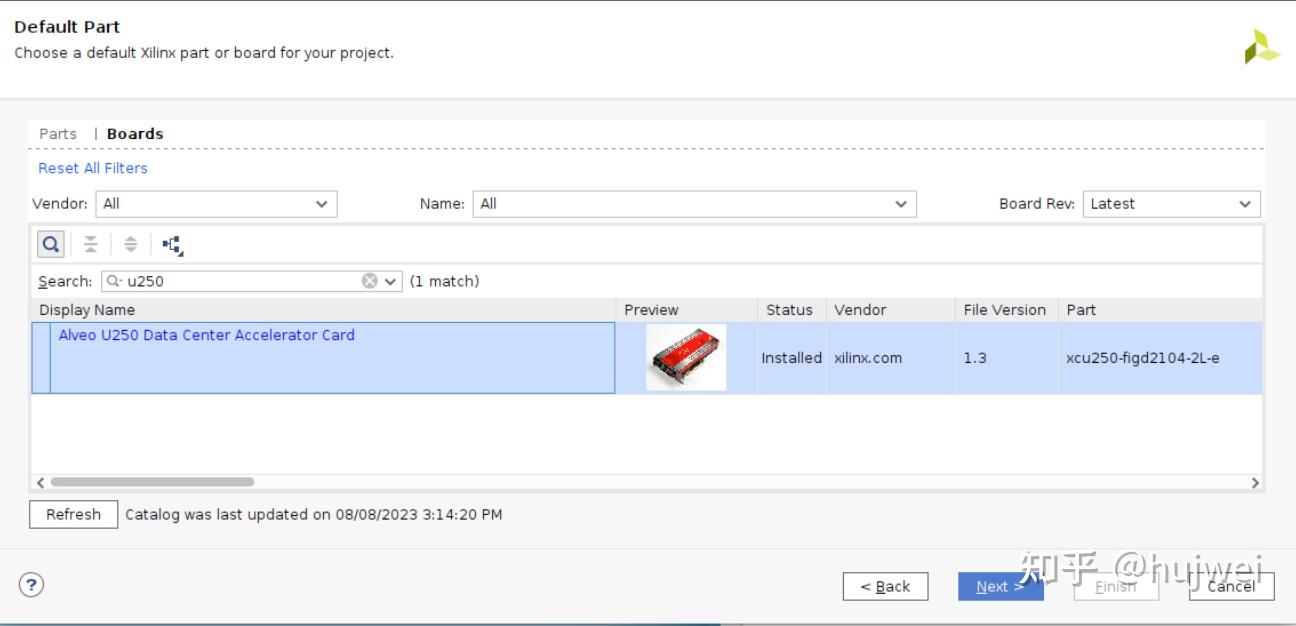Open the Board Rev dropdown
Screen dimensions: 1296x626
(1246, 203)
